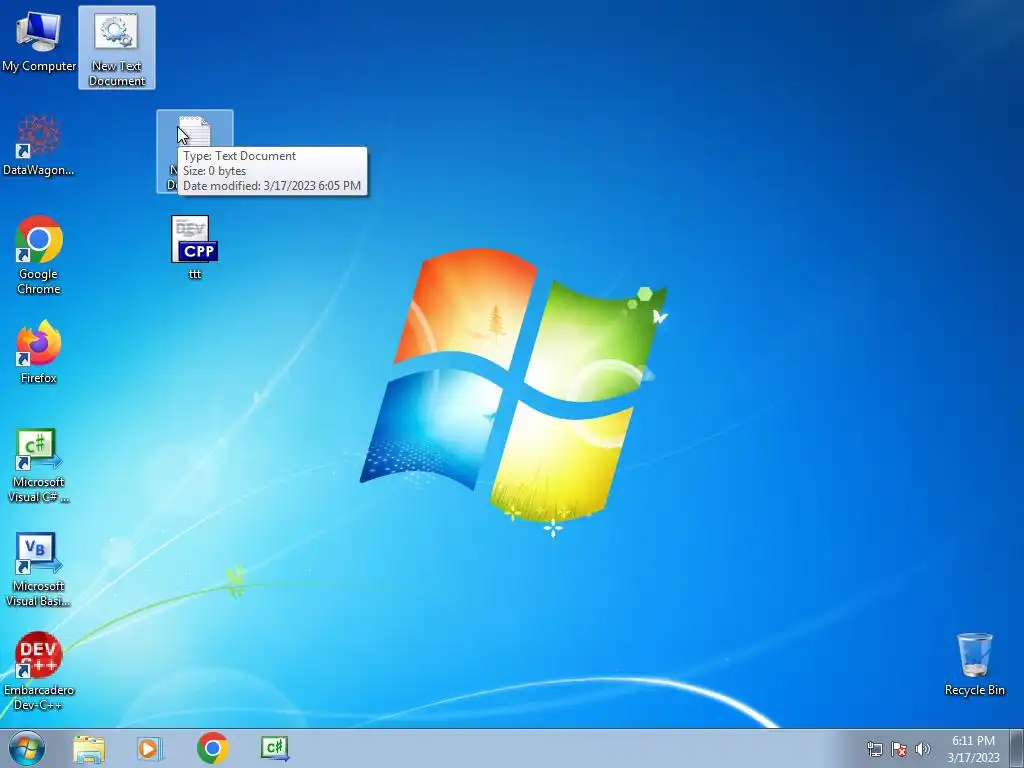Screen dimensions: 1024x768
Task: Click the Show desktop strip on the taskbar
Action: [x=1016, y=749]
